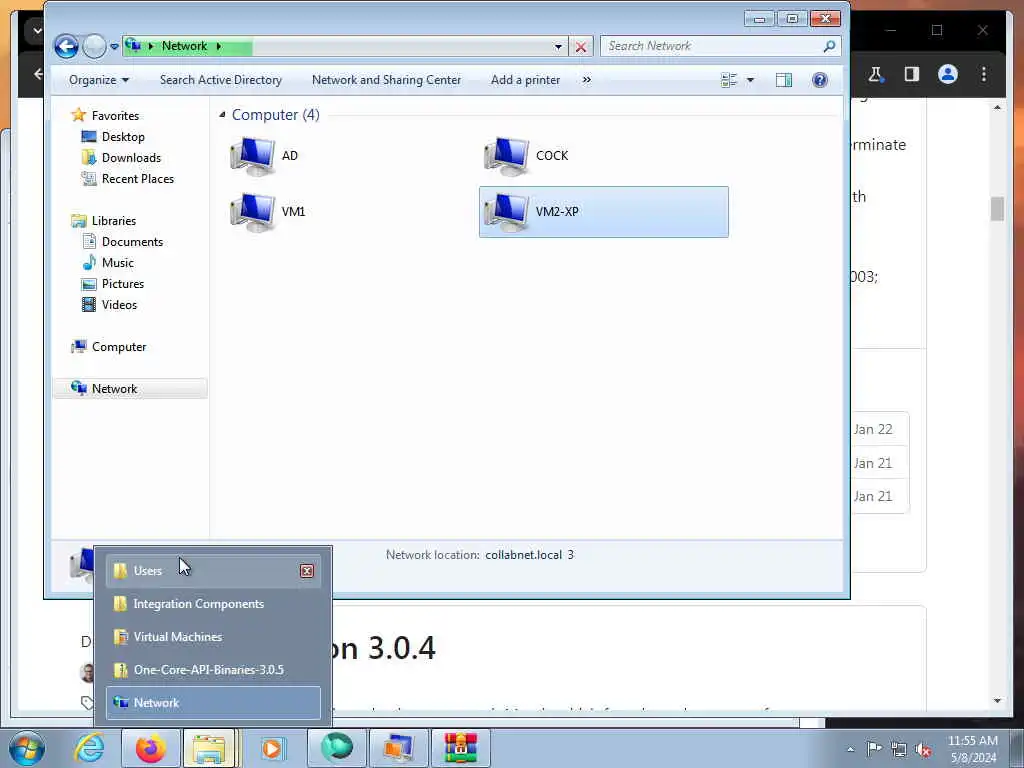Screen dimensions: 1024x768
Task: Toggle browser side panel icon
Action: pyautogui.click(x=912, y=74)
